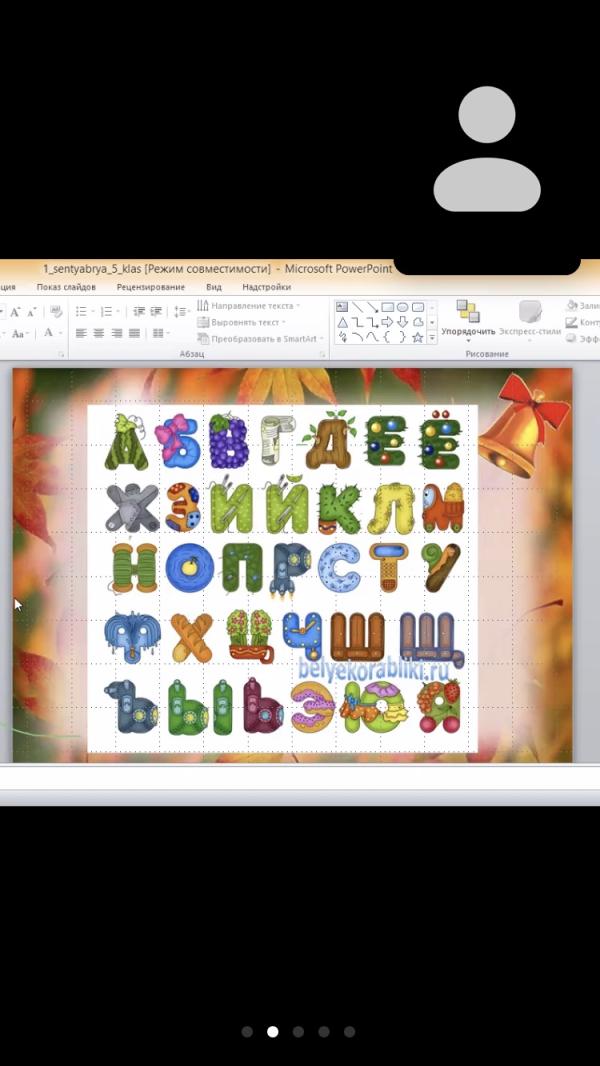Click the Decrease Font Size icon
This screenshot has width=600, height=1066.
pos(31,311)
